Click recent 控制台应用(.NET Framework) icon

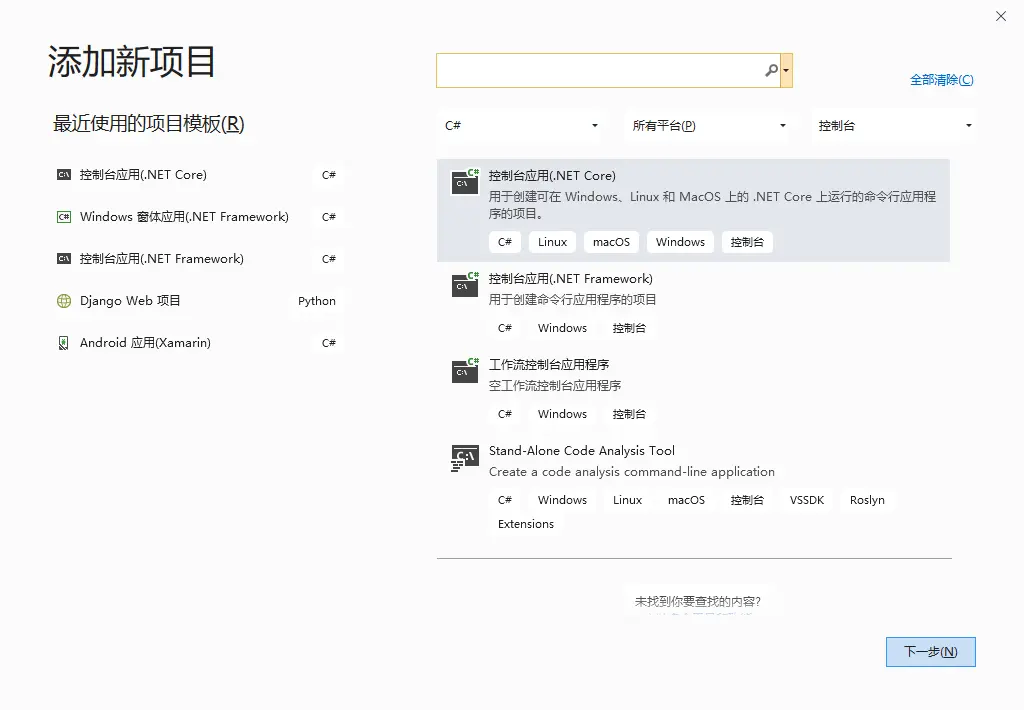point(64,259)
